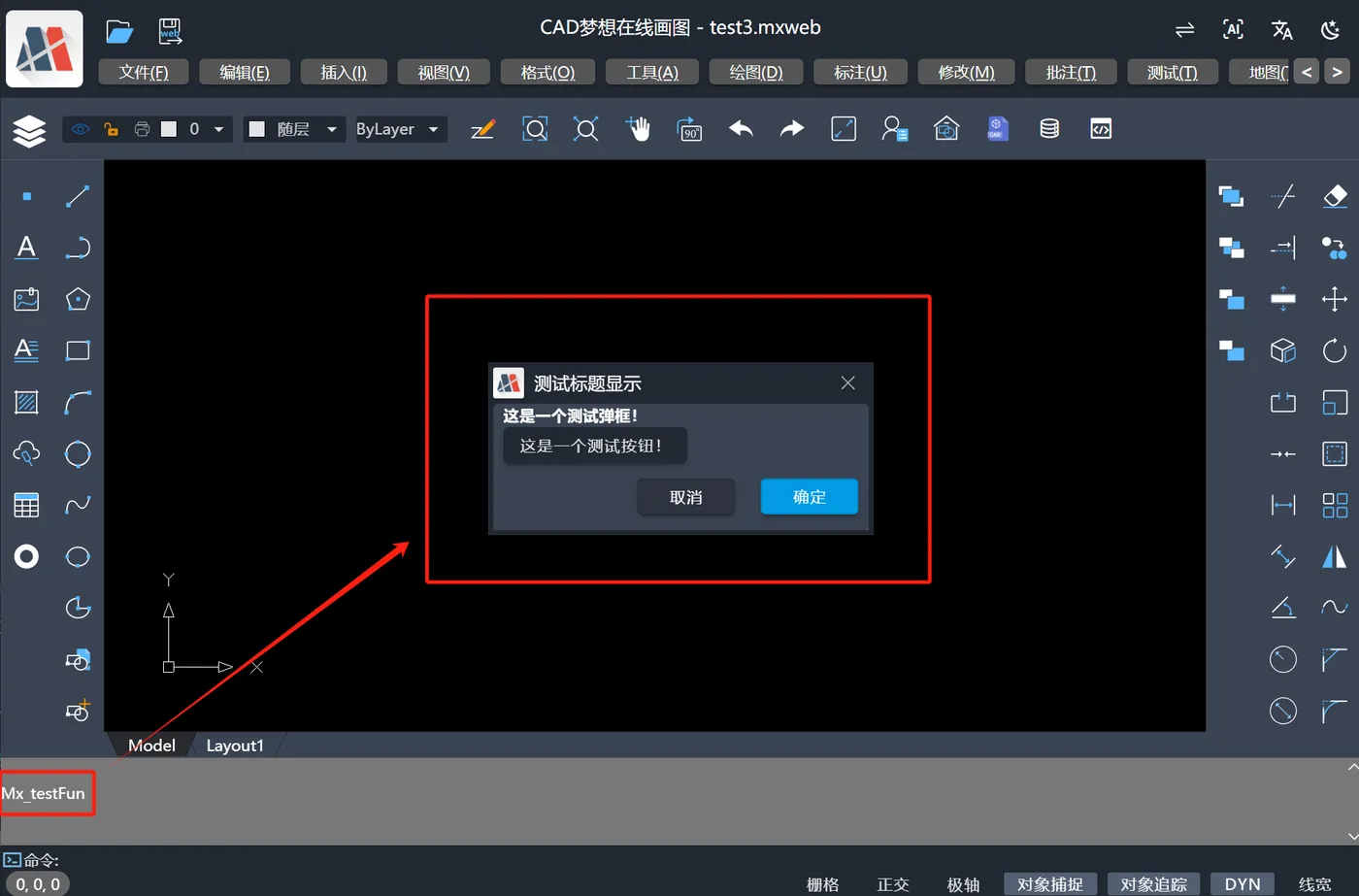
Task: Select the ellipse drawing tool
Action: (78, 556)
